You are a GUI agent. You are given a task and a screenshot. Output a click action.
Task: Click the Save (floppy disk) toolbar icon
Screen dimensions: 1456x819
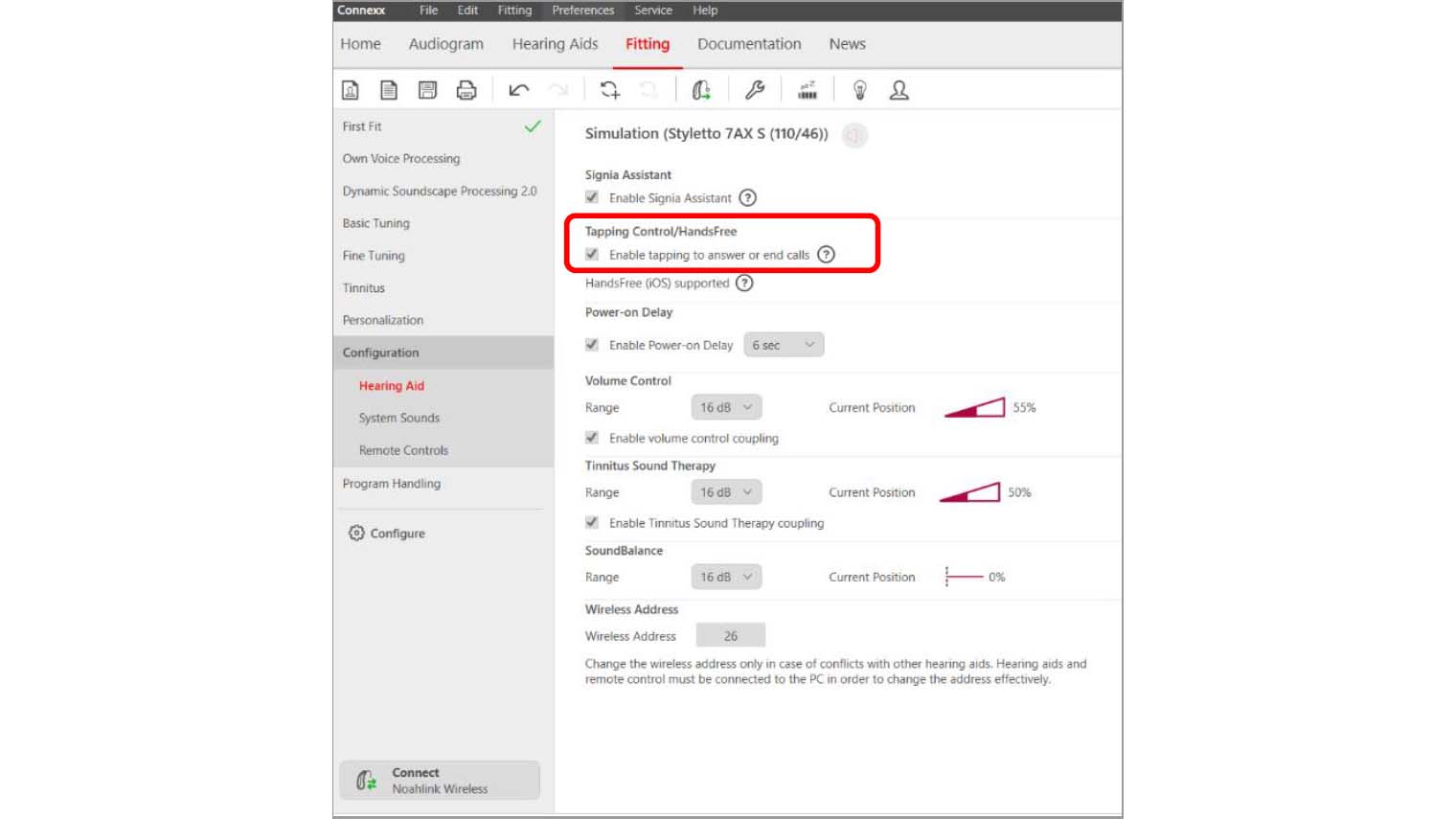point(427,90)
